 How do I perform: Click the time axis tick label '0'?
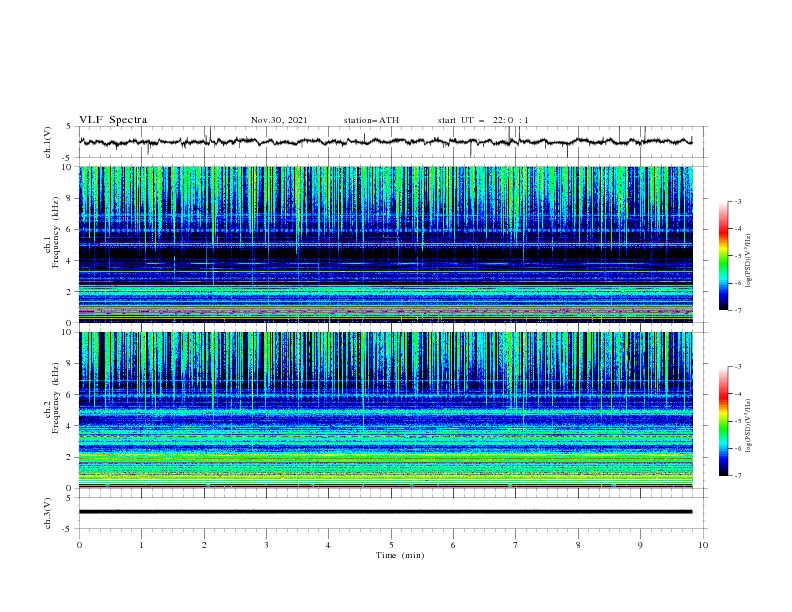click(x=79, y=545)
